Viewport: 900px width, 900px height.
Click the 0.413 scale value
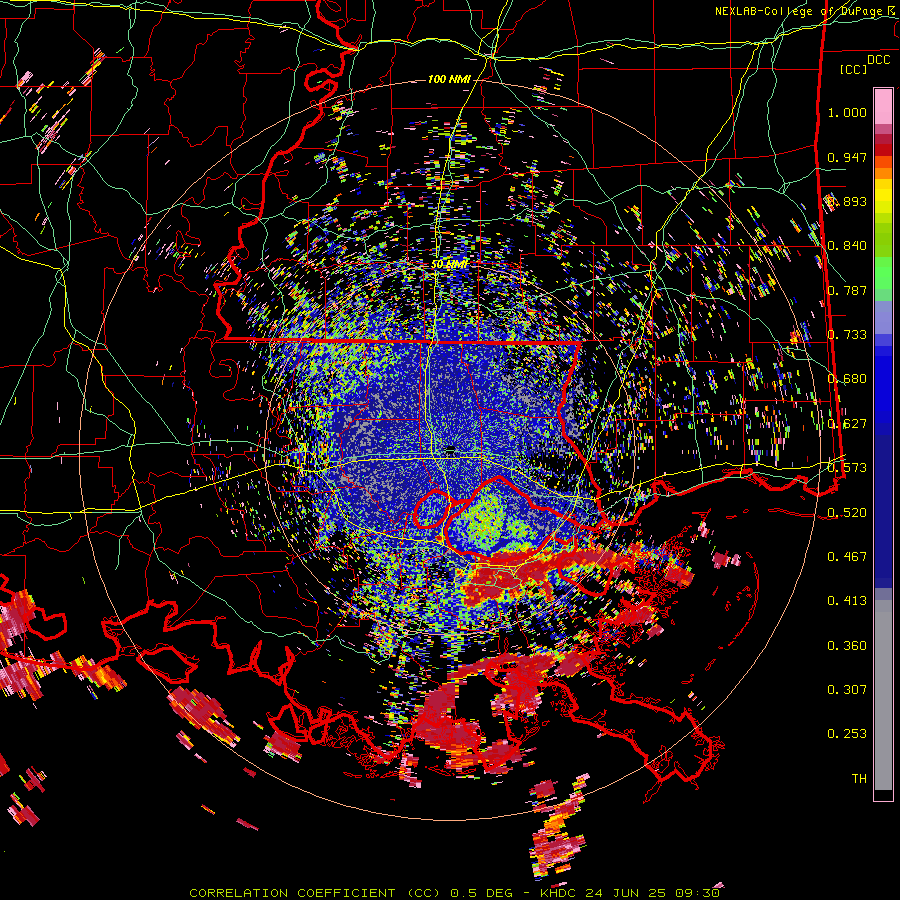click(x=847, y=601)
